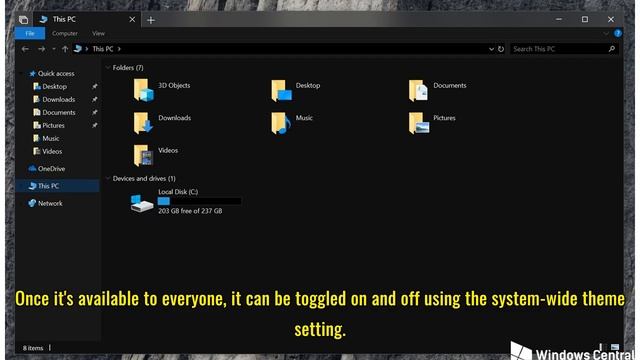Expand the address bar history dropdown
The width and height of the screenshot is (640, 360).
coord(491,49)
